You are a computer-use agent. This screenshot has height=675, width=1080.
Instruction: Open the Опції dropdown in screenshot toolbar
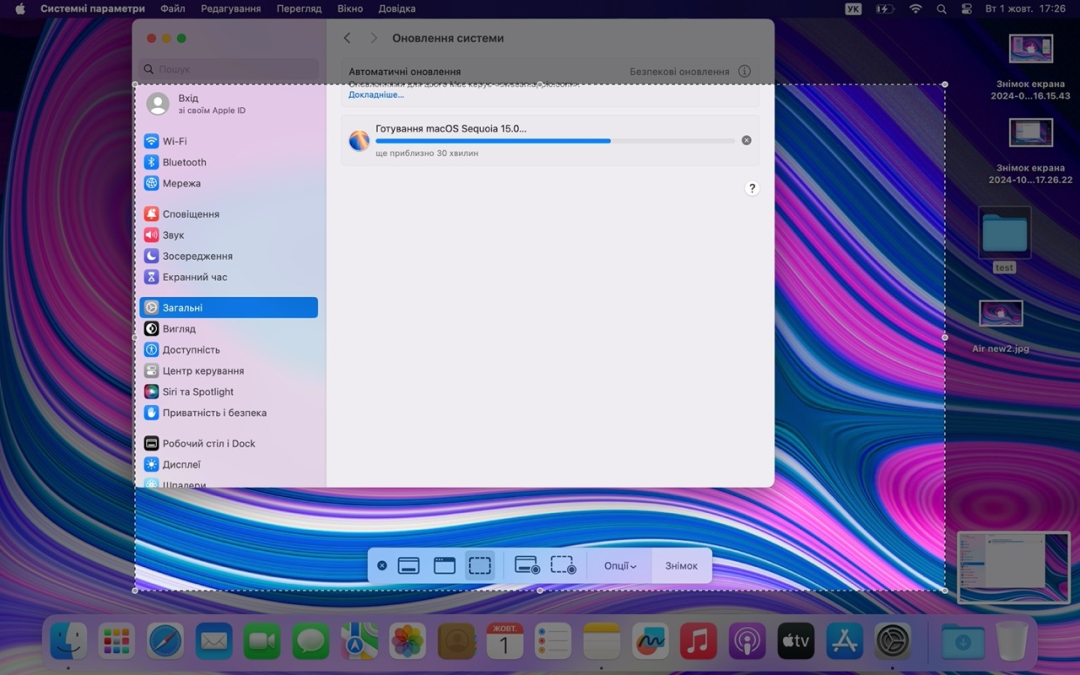(x=620, y=565)
